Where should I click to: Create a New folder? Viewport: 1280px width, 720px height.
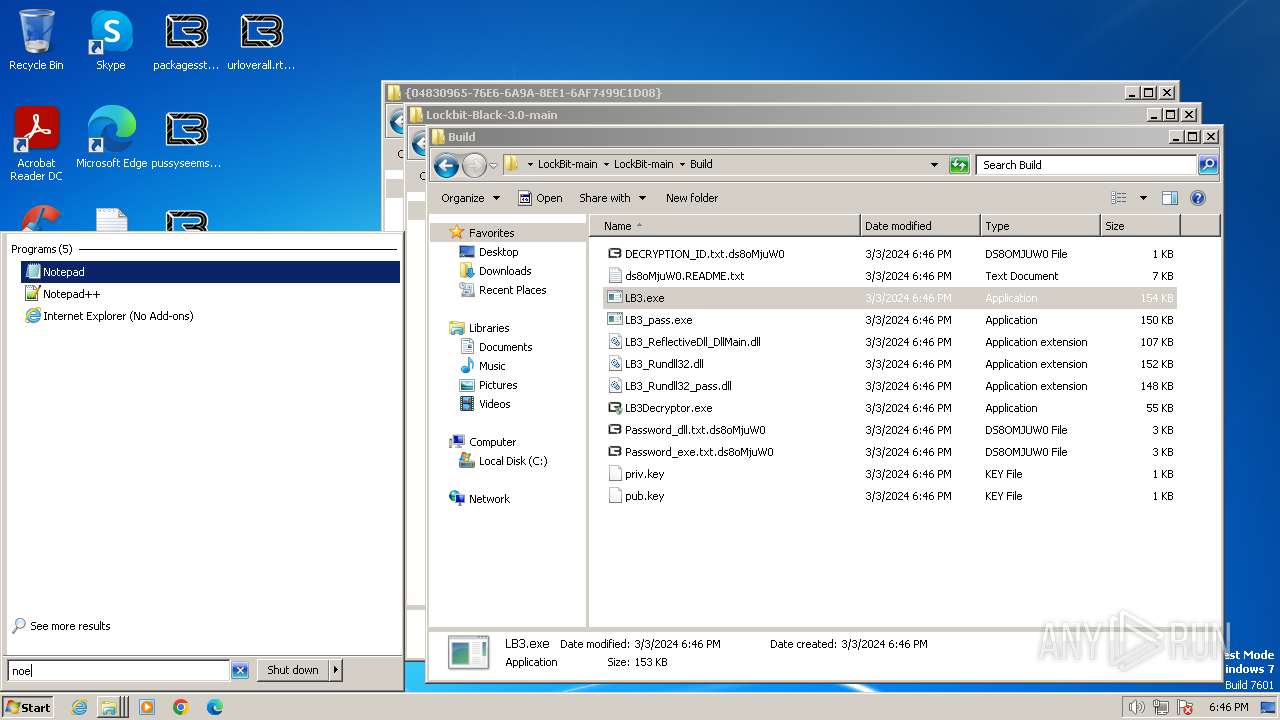[x=692, y=198]
